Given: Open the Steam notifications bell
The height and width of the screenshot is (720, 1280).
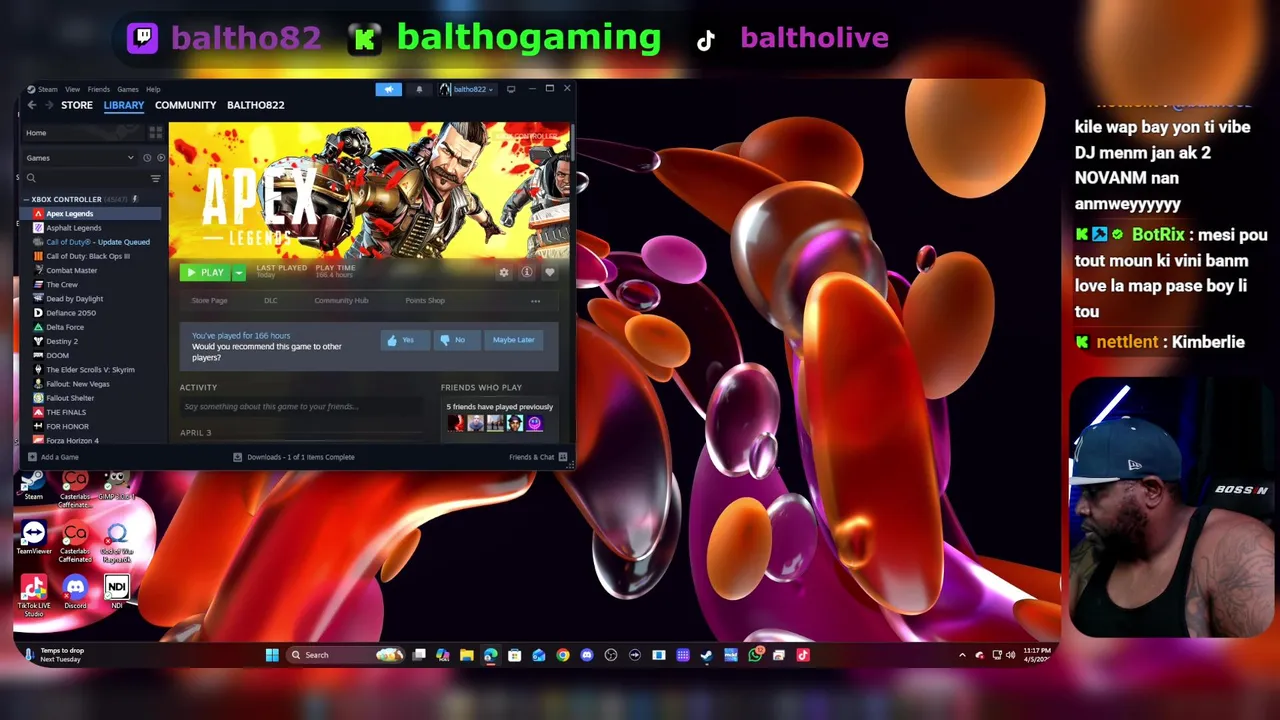Looking at the screenshot, I should (419, 89).
